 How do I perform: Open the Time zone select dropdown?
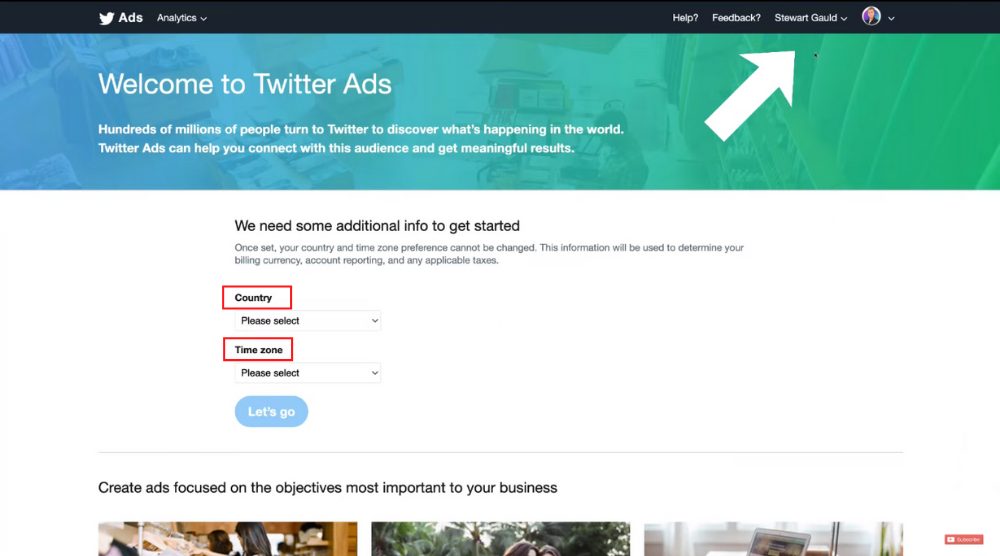(307, 373)
